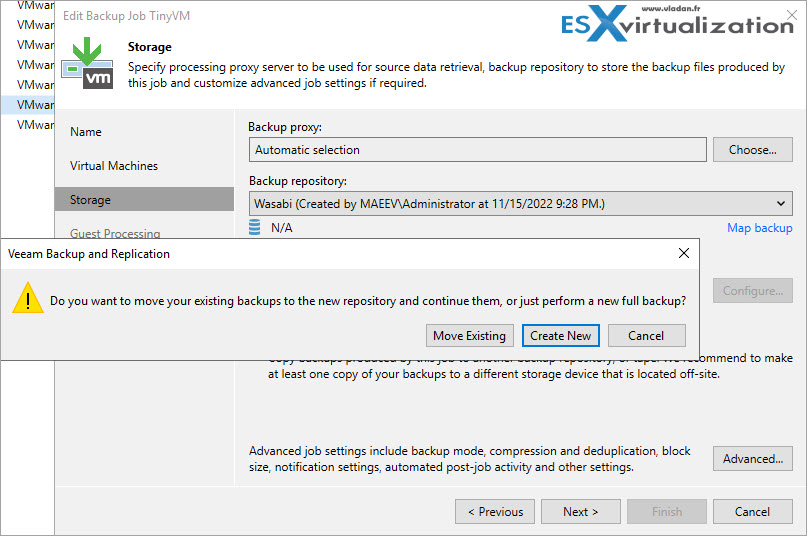807x536 pixels.
Task: Select the highlighted VMwar row in background list
Action: (x=28, y=105)
